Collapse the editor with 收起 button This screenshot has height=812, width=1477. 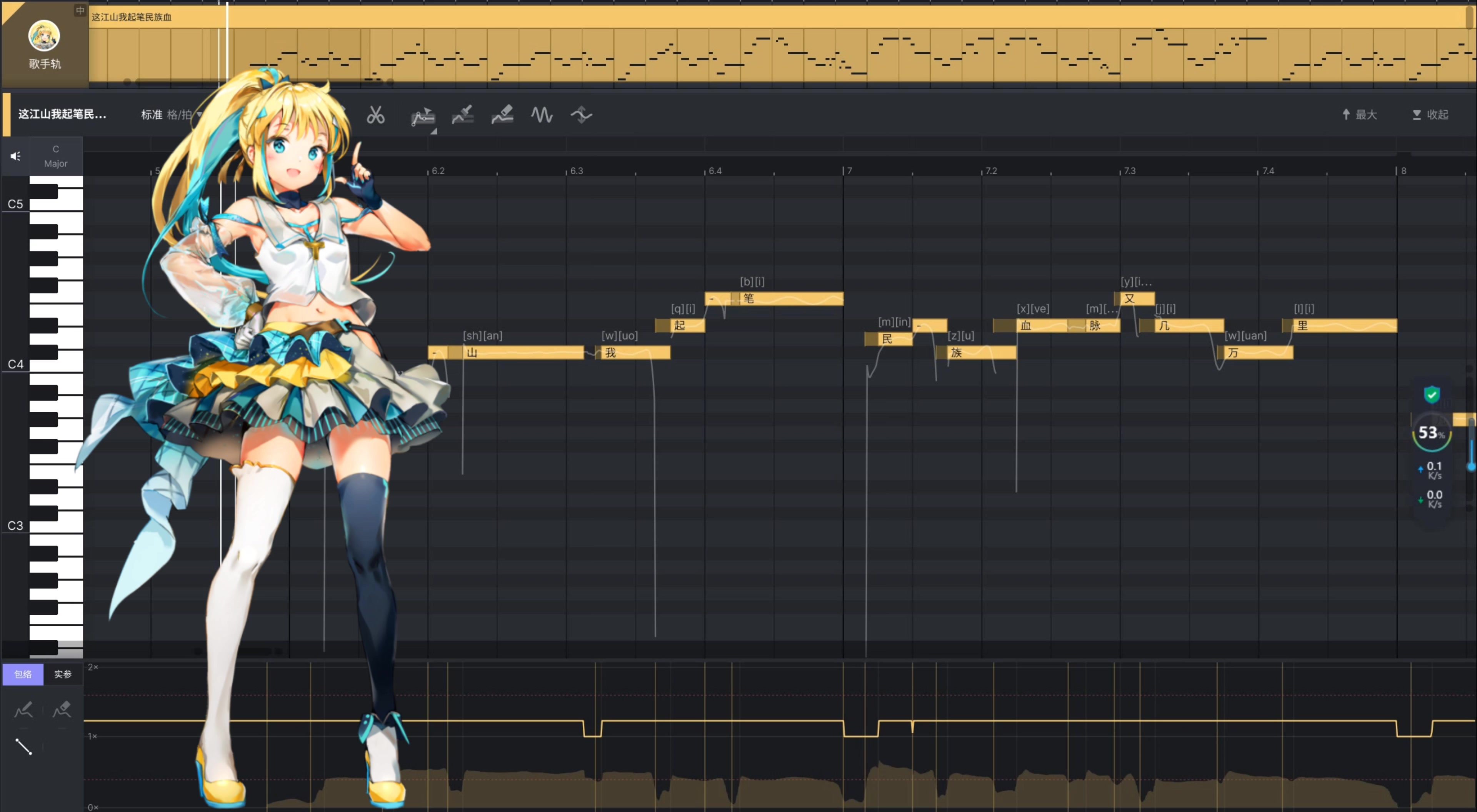(x=1430, y=115)
